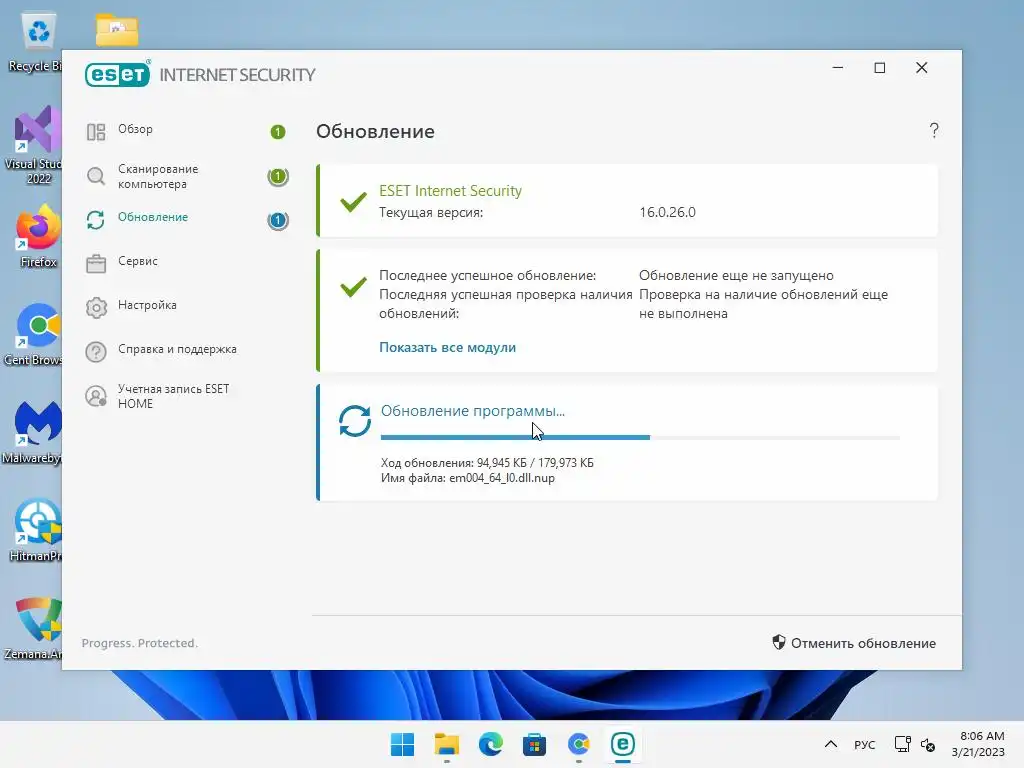Select HitmanPro desktop shortcut
1024x768 pixels.
point(35,531)
